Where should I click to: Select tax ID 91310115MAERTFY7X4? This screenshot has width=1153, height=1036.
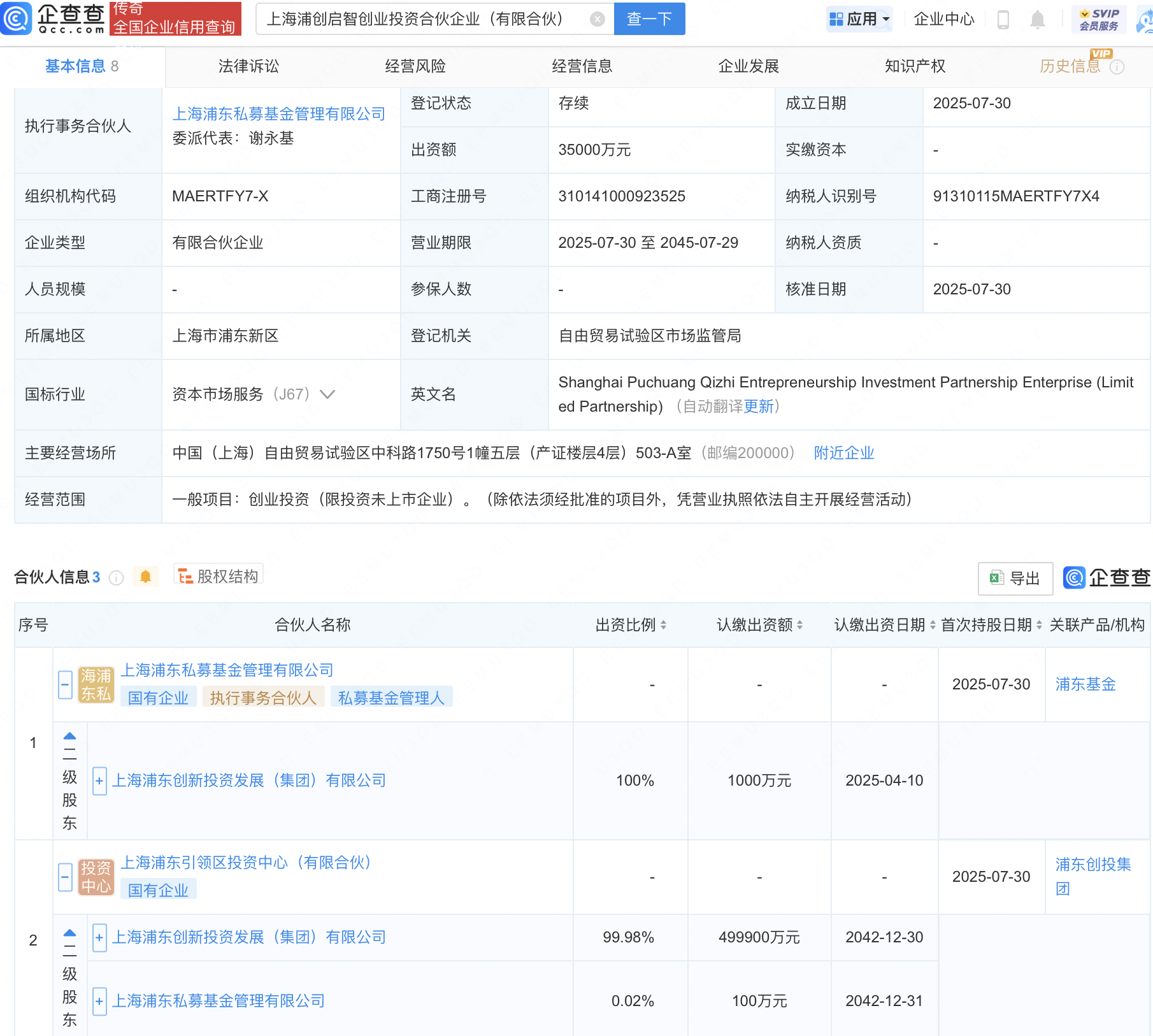(x=1016, y=196)
